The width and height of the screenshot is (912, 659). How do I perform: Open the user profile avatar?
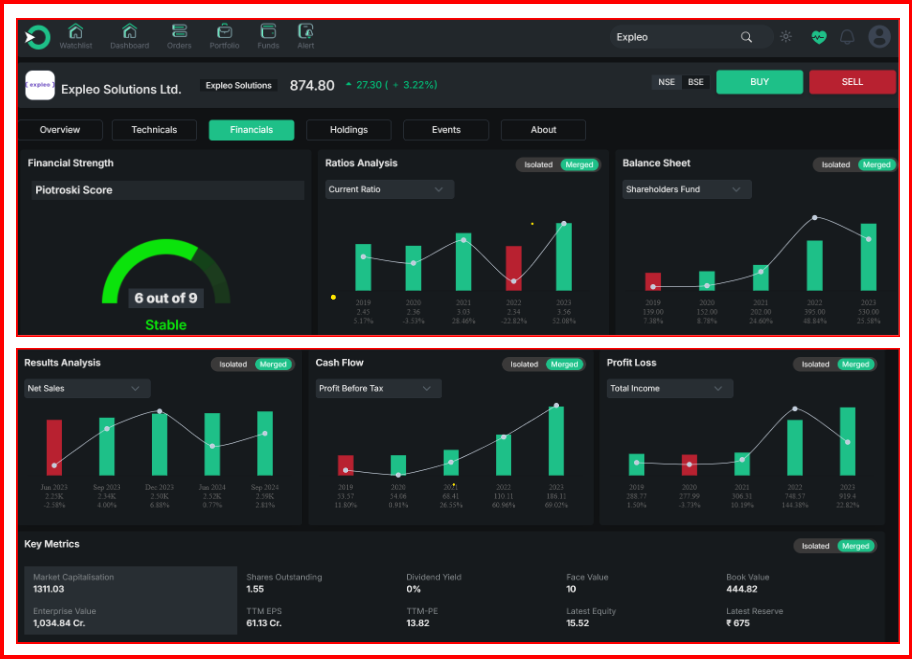[879, 37]
